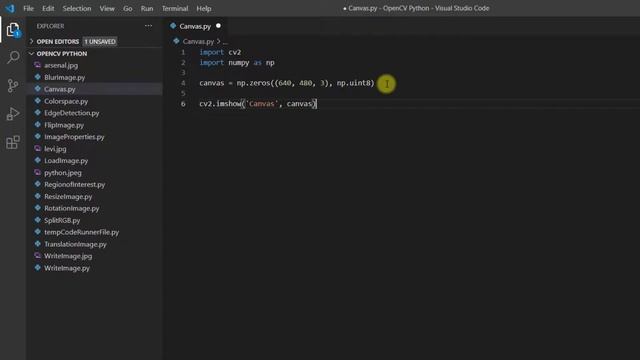Open tempCodeRunnerFile.py from the file tree
The height and width of the screenshot is (360, 640).
[82, 232]
